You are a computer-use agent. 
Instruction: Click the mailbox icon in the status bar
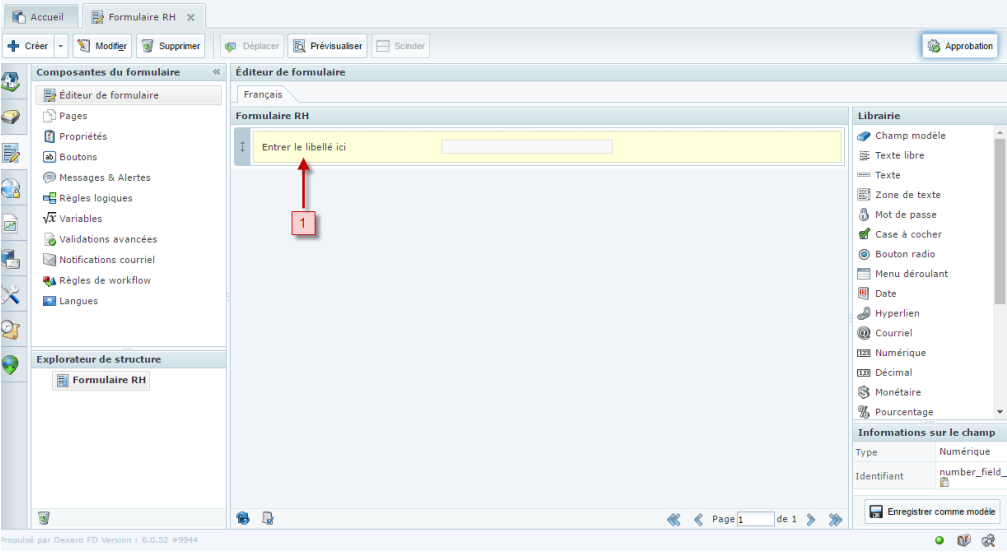coord(963,540)
